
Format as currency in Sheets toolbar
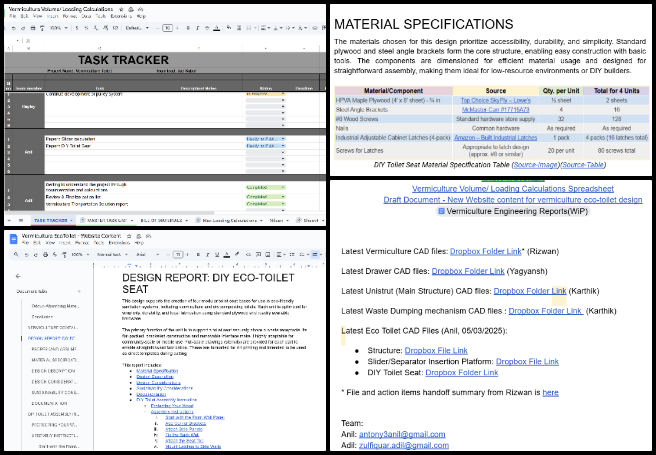(77, 28)
